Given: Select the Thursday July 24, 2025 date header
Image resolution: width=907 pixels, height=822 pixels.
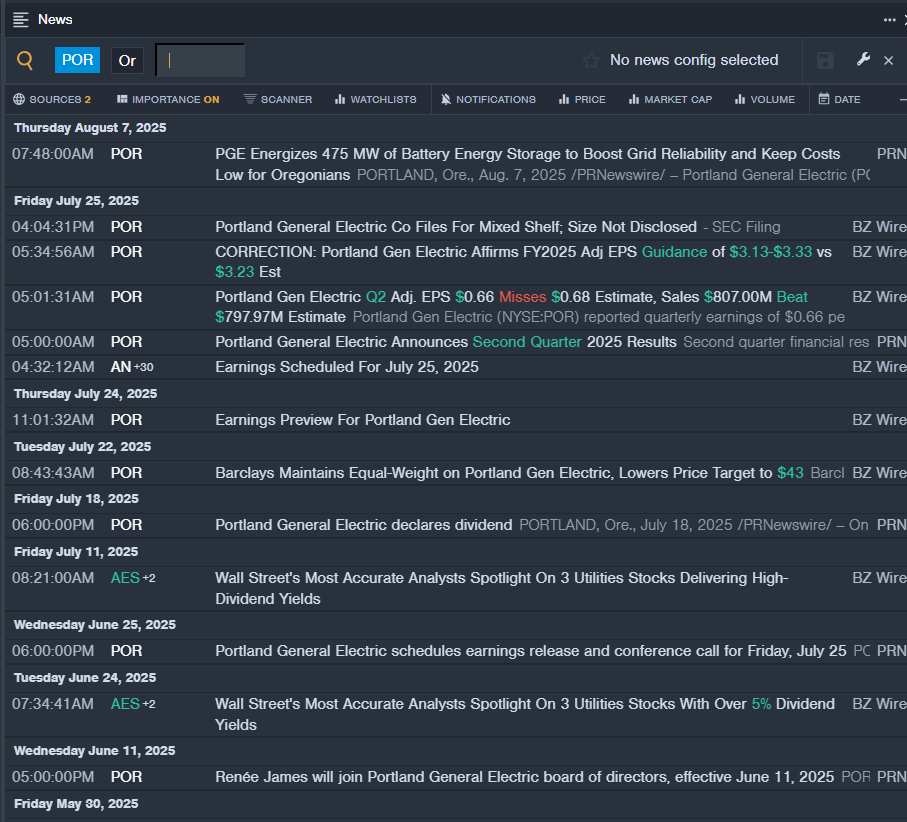Looking at the screenshot, I should [x=86, y=394].
